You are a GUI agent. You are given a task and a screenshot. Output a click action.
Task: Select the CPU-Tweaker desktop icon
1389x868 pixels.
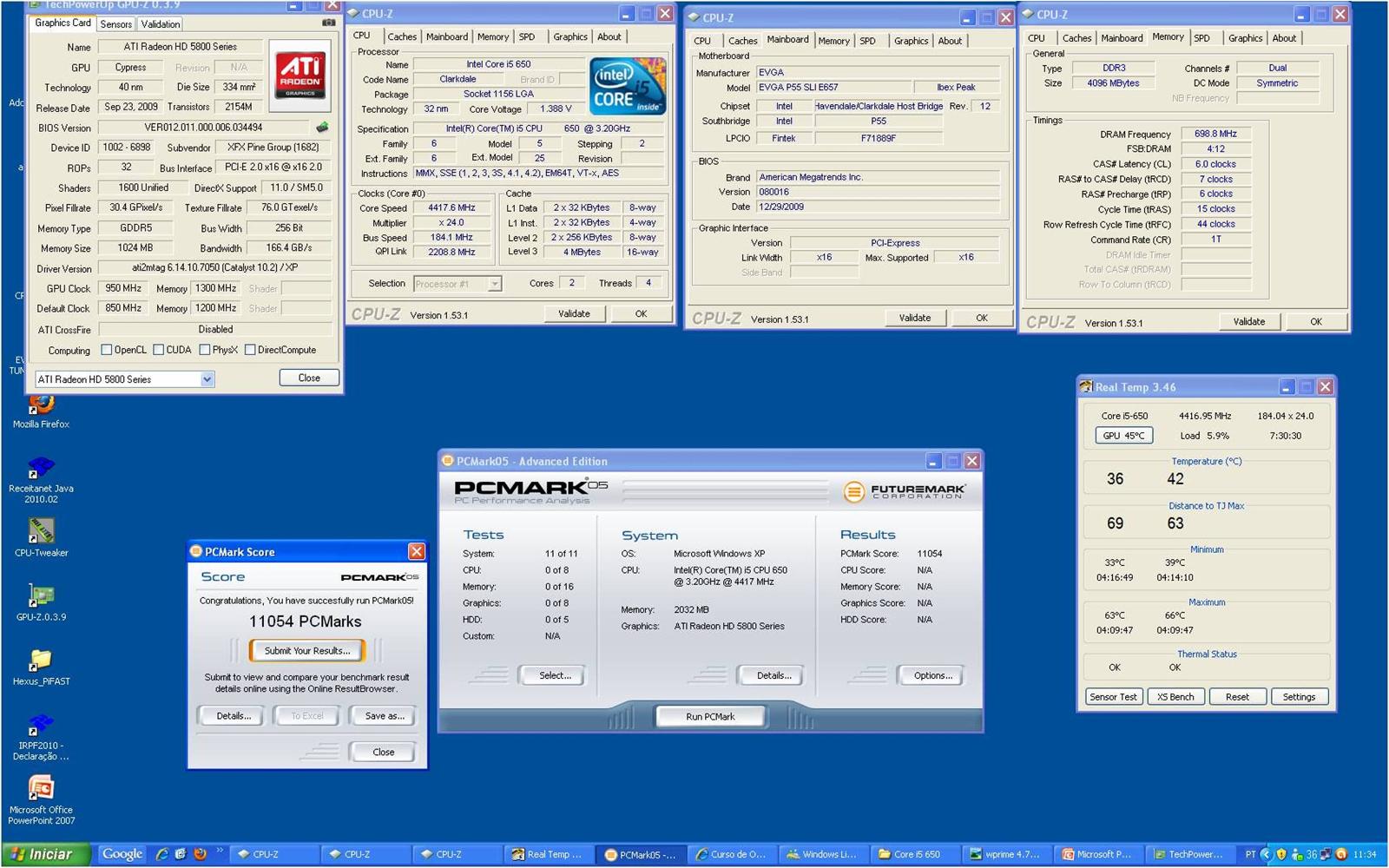point(41,538)
